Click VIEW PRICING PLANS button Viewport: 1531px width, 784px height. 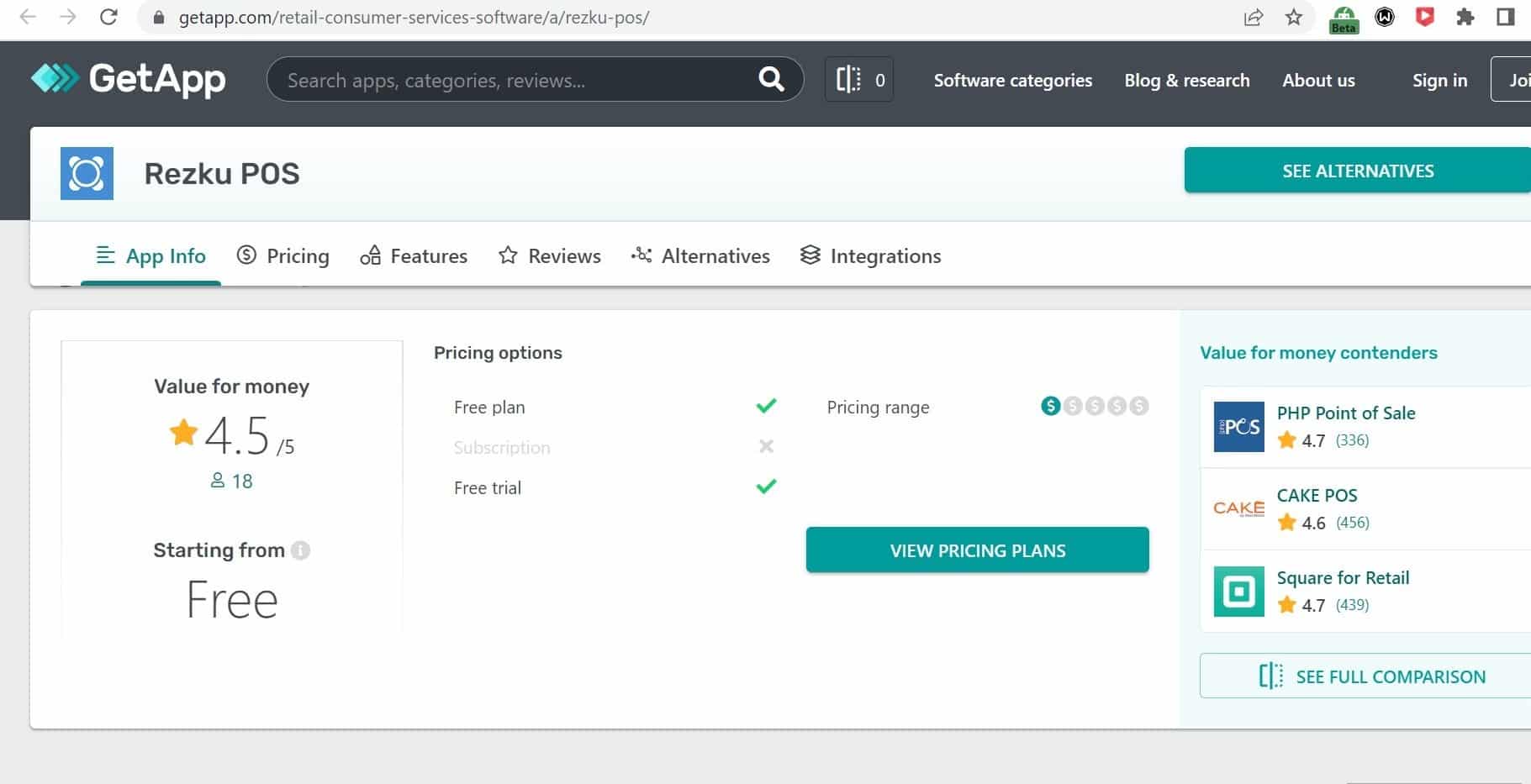coord(978,550)
